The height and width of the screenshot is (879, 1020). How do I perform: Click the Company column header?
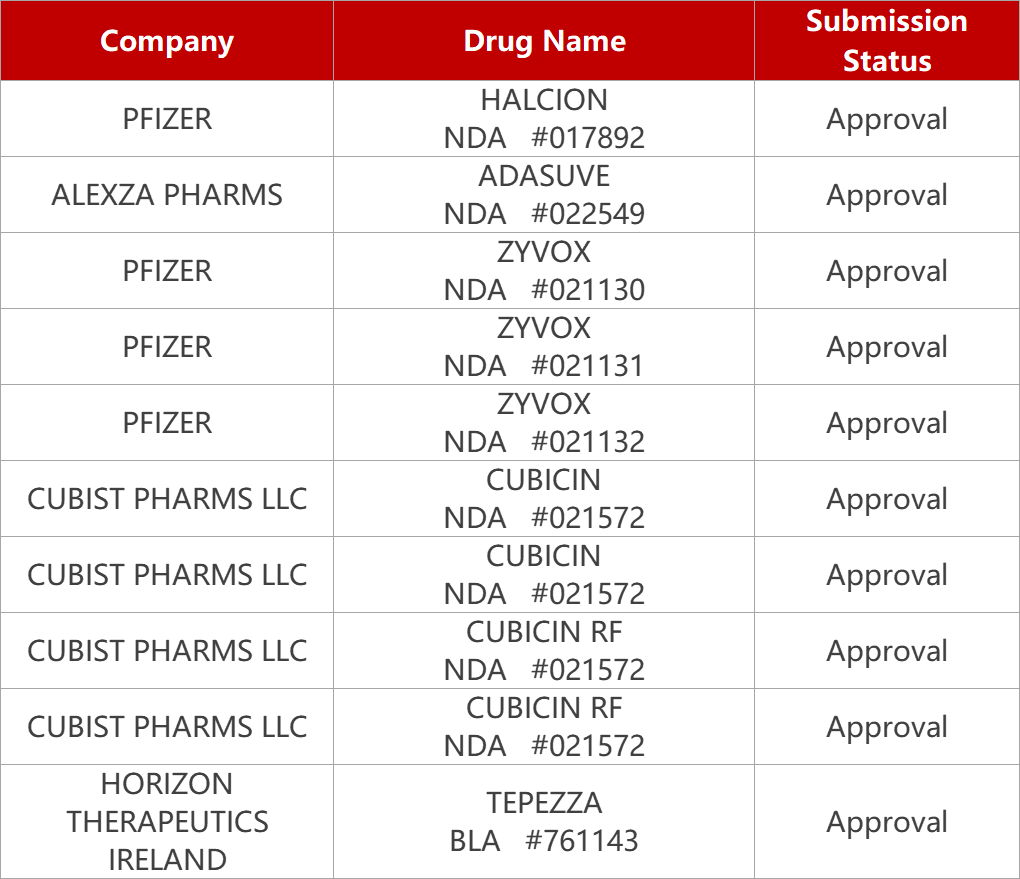(x=167, y=41)
